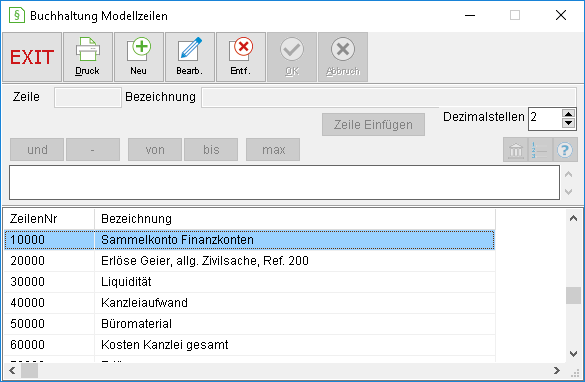The image size is (585, 382).
Task: Confirm with the OK checkmark button
Action: click(292, 57)
